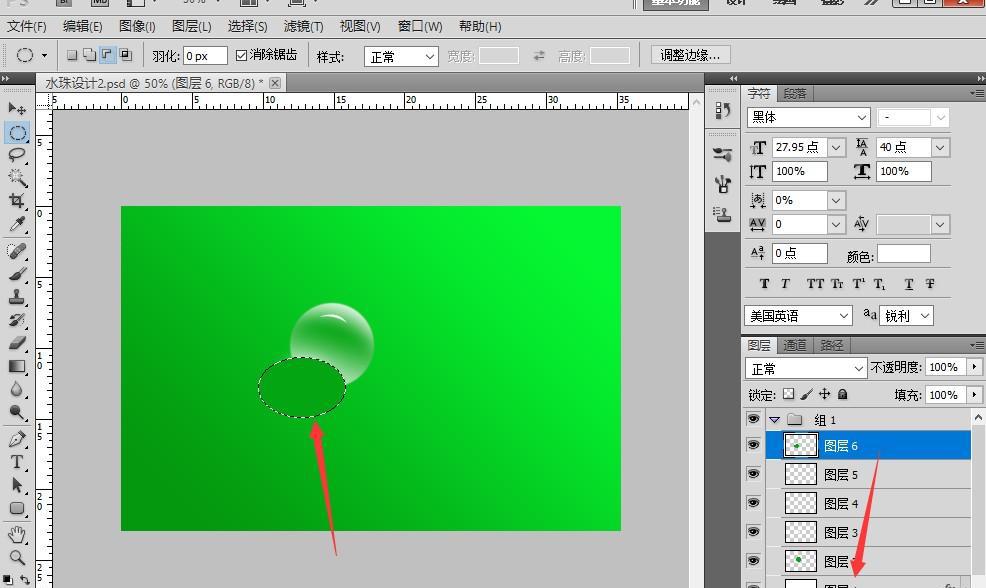Click New Selection mode icon
Image resolution: width=986 pixels, height=588 pixels.
click(x=72, y=55)
